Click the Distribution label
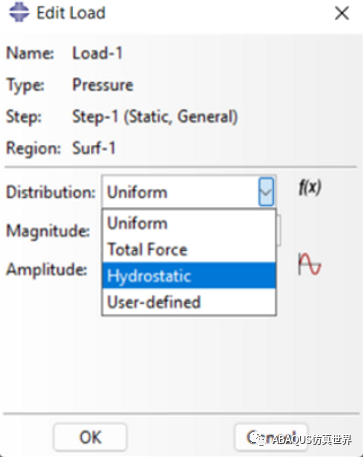 [x=51, y=192]
